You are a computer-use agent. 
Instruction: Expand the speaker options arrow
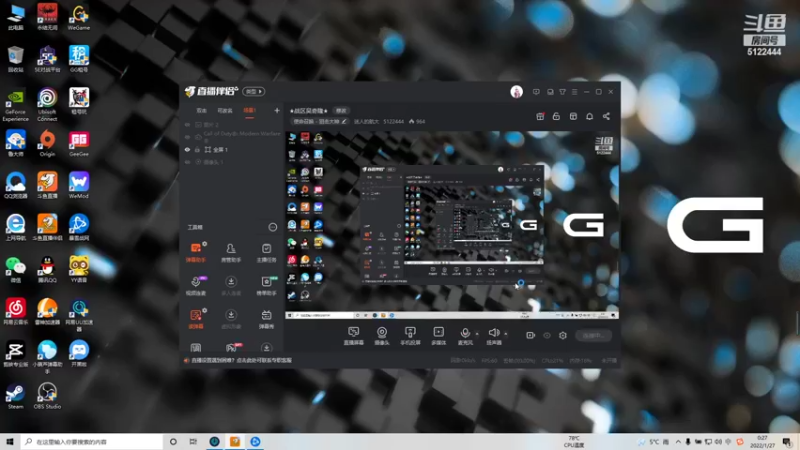506,334
